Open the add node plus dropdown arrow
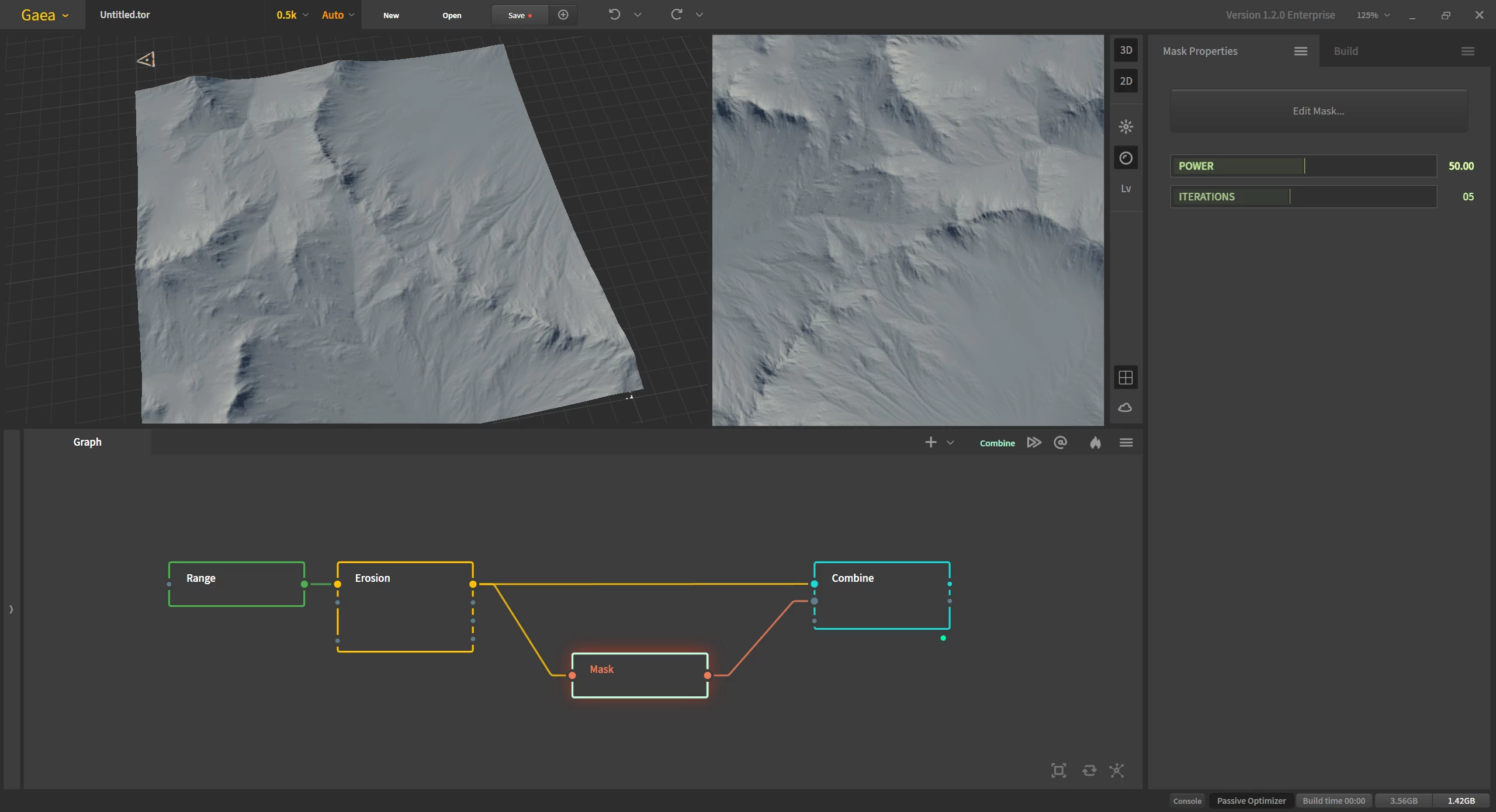1496x812 pixels. coord(950,443)
